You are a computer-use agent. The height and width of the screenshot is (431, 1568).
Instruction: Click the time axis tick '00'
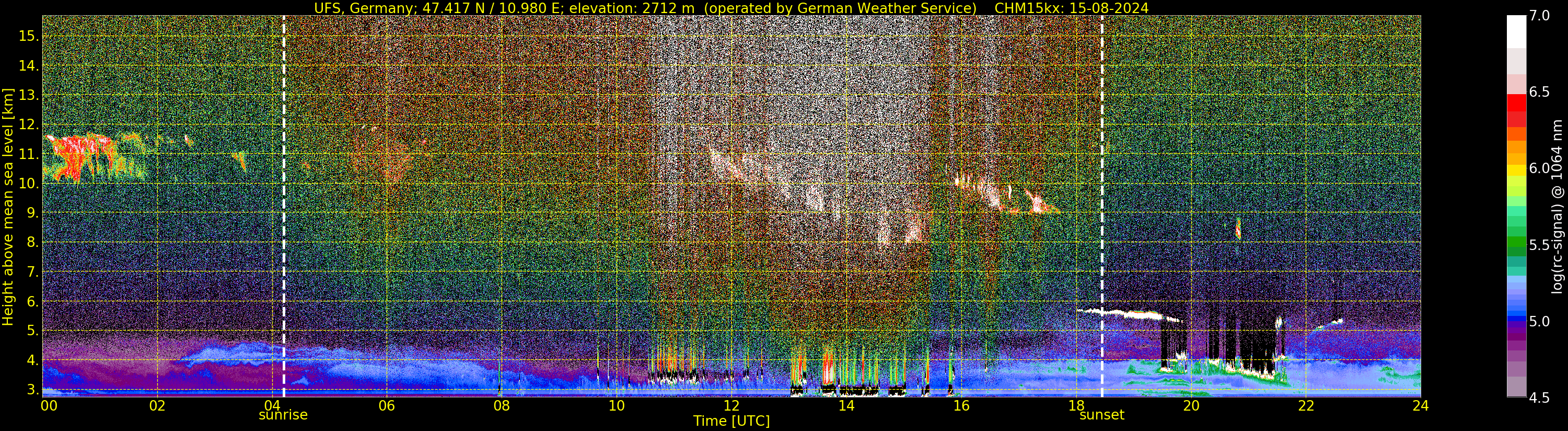(49, 406)
